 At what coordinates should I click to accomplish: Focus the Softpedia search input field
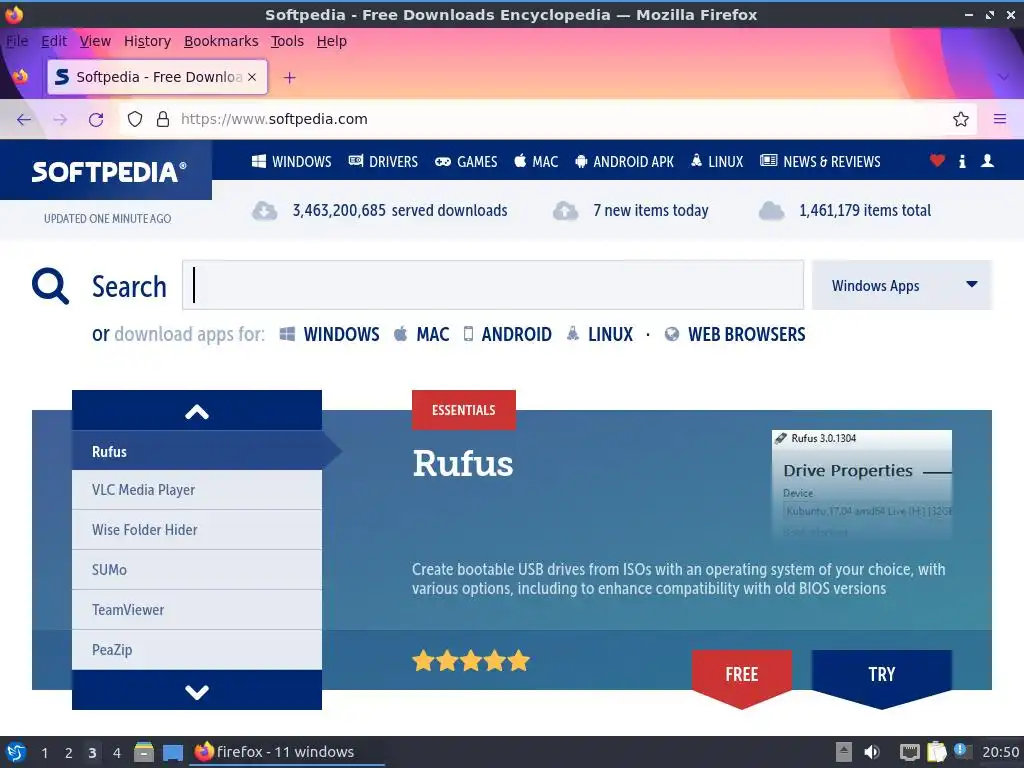click(x=493, y=285)
